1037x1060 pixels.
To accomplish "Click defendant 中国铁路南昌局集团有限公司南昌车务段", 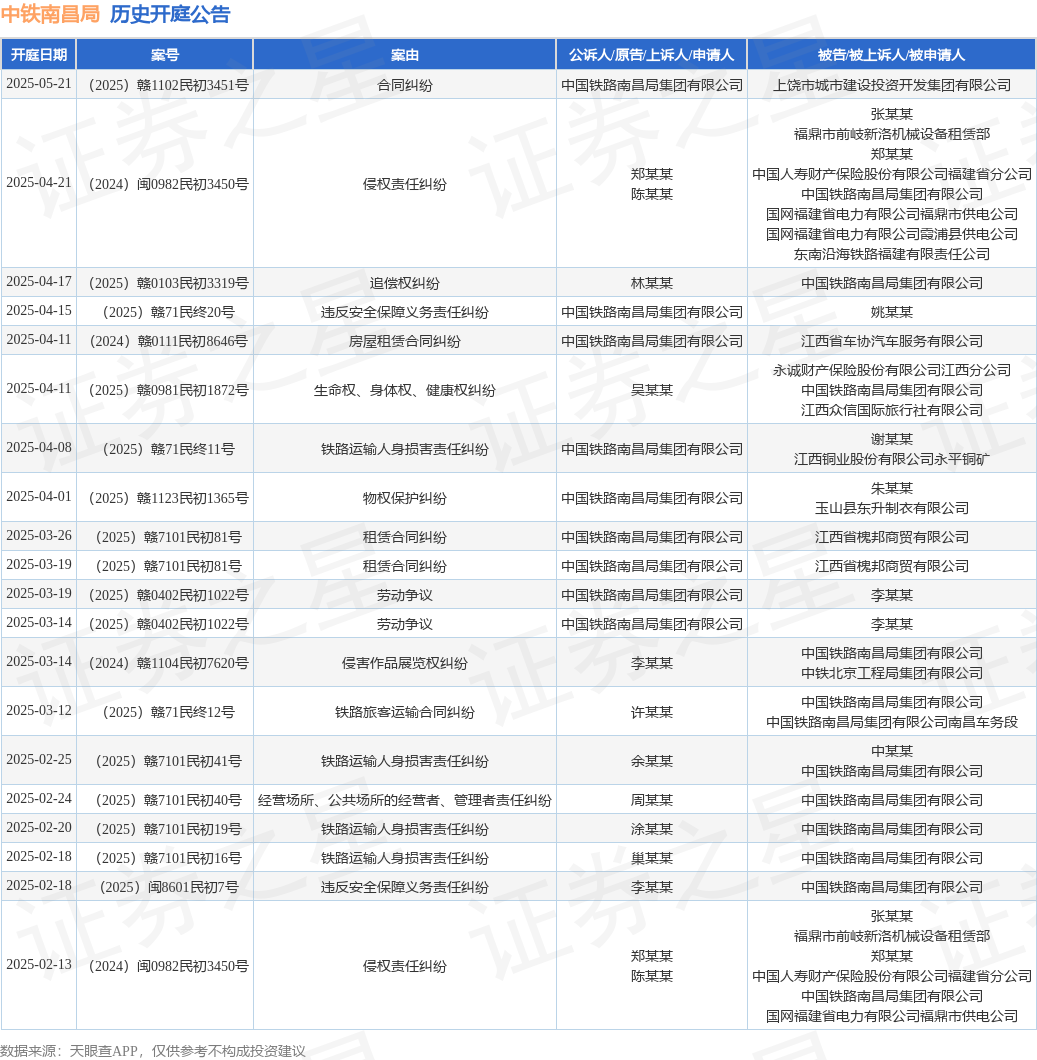I will click(892, 723).
